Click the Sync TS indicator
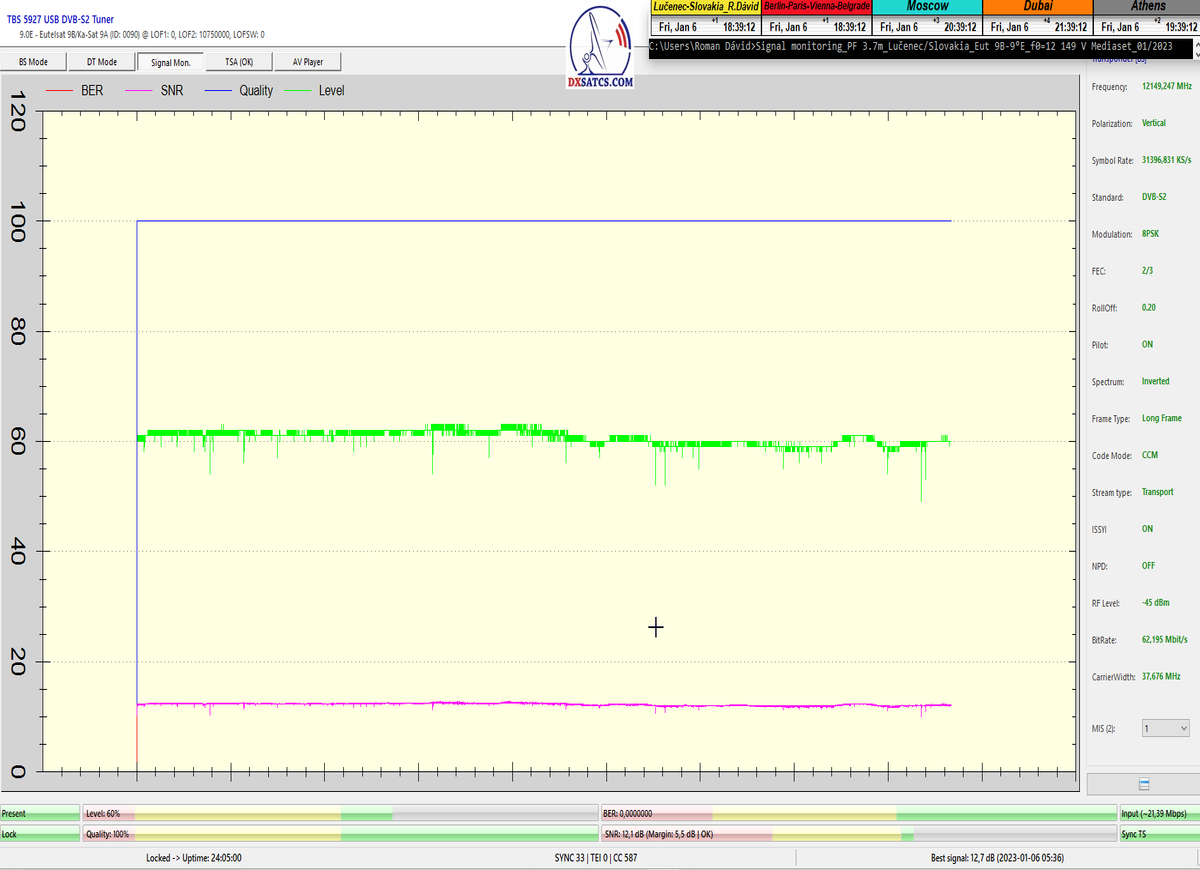 tap(1158, 834)
